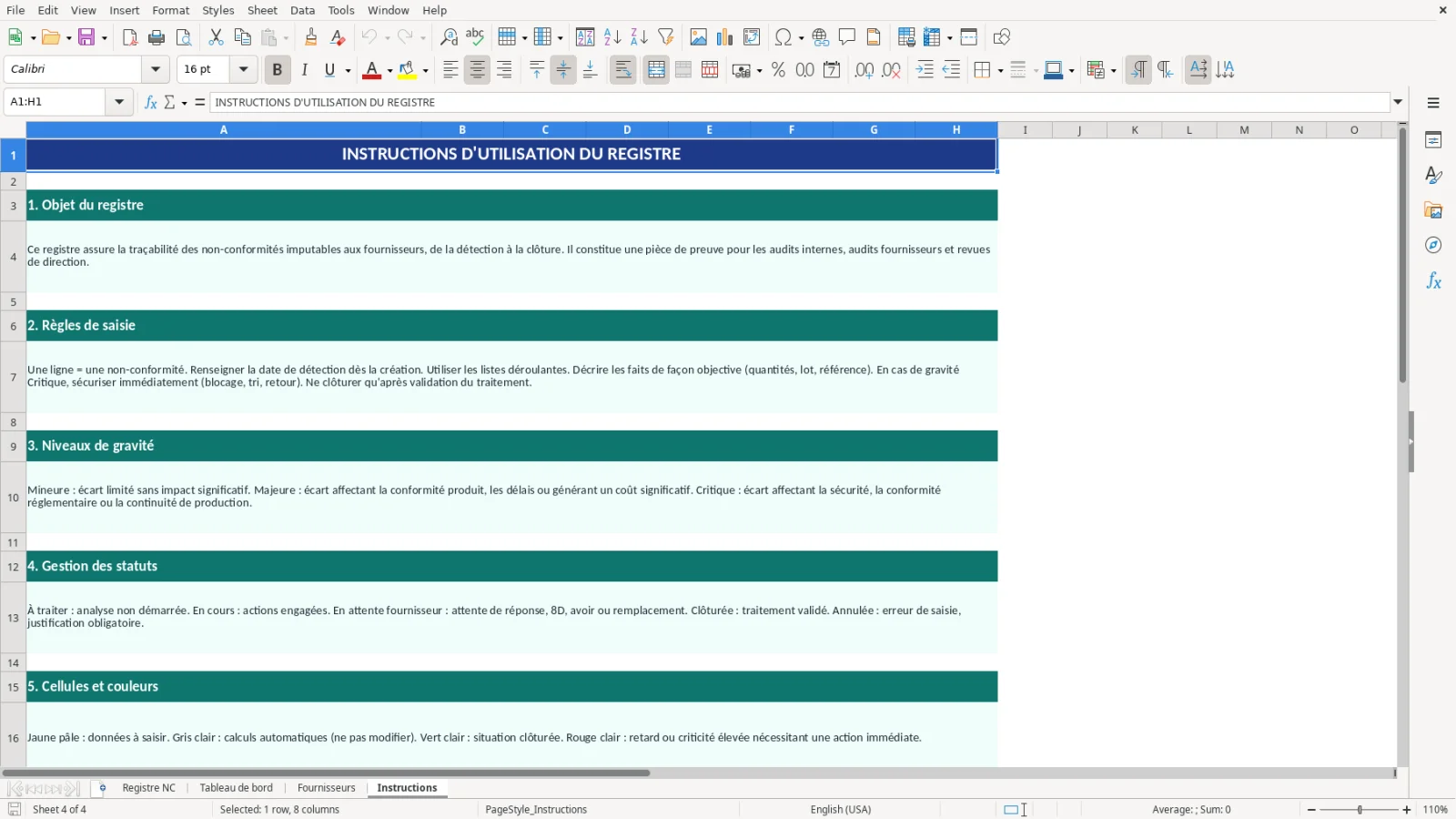The height and width of the screenshot is (819, 1456).
Task: Adjust the zoom slider handle
Action: tap(1360, 810)
